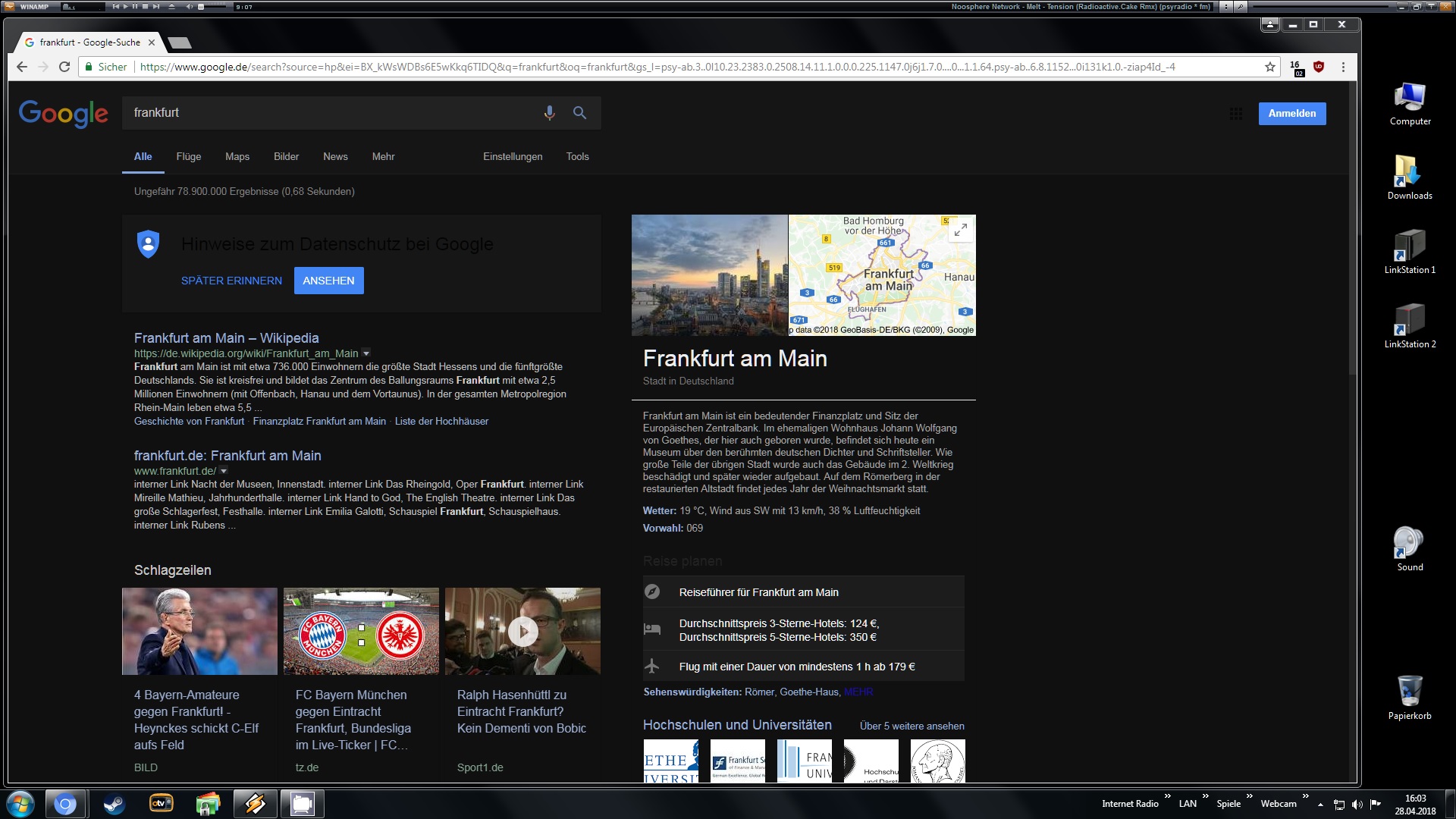
Task: Open the calendar extension showing 16
Action: pos(1297,67)
